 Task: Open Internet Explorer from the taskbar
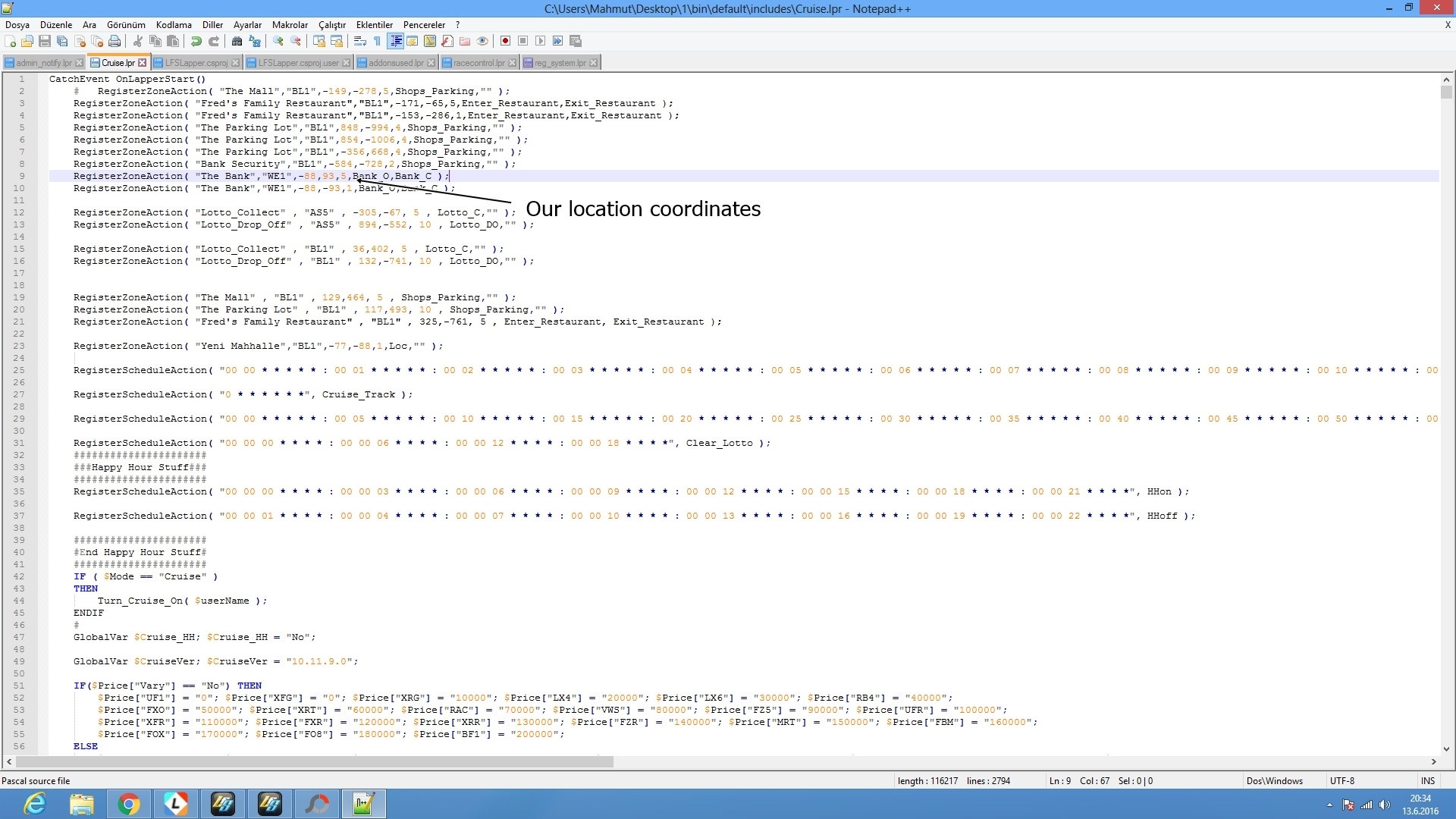point(35,804)
